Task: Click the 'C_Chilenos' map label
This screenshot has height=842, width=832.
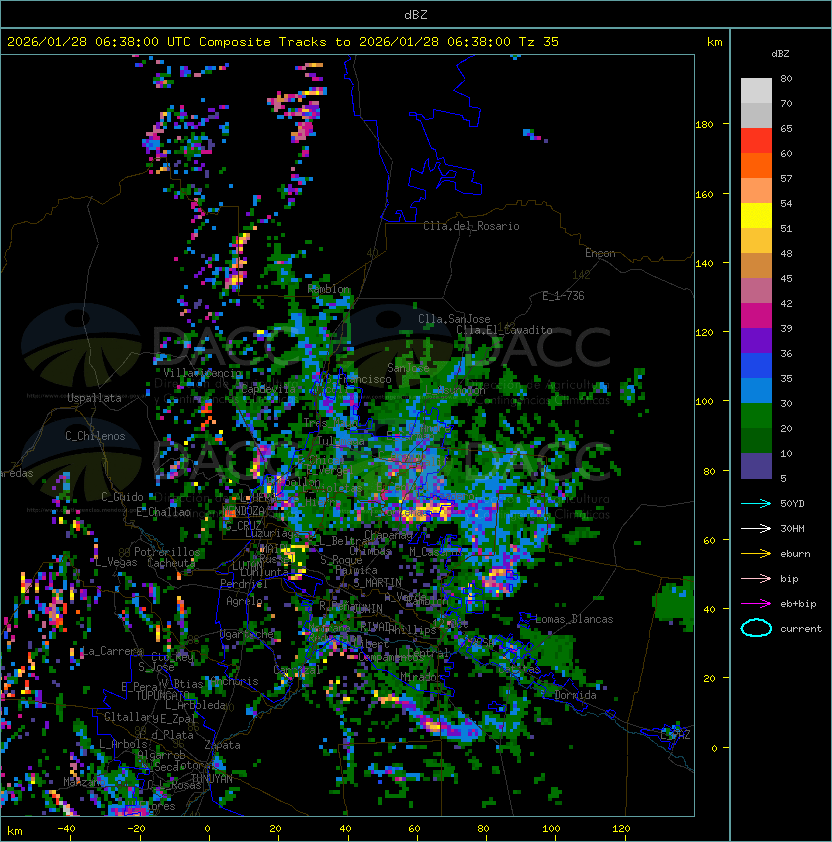Action: click(95, 436)
